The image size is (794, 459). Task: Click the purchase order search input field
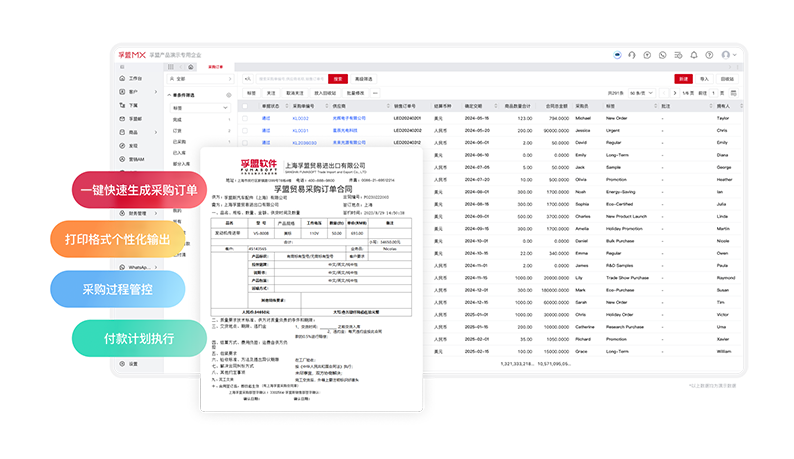pyautogui.click(x=290, y=78)
